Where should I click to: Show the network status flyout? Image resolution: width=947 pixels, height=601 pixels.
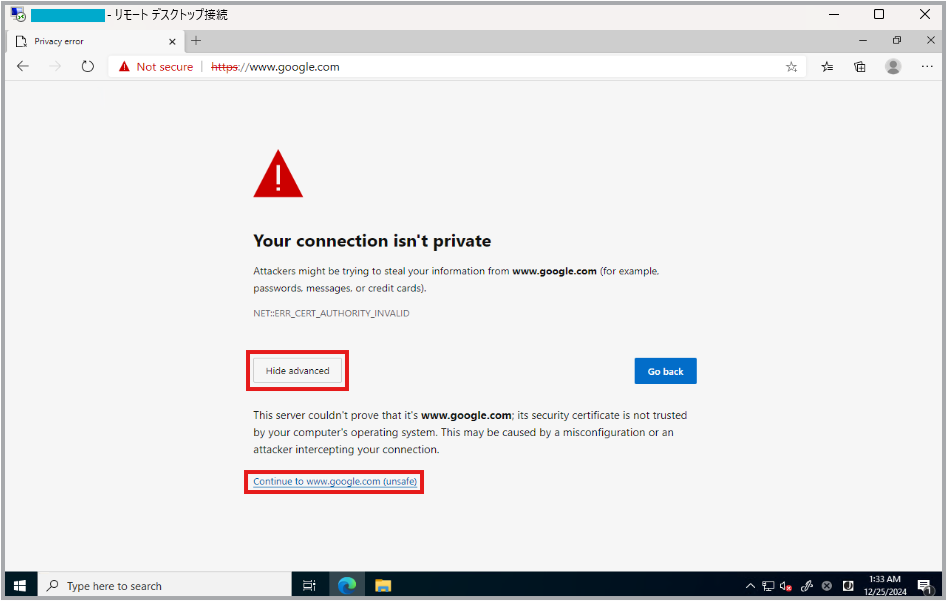(768, 585)
